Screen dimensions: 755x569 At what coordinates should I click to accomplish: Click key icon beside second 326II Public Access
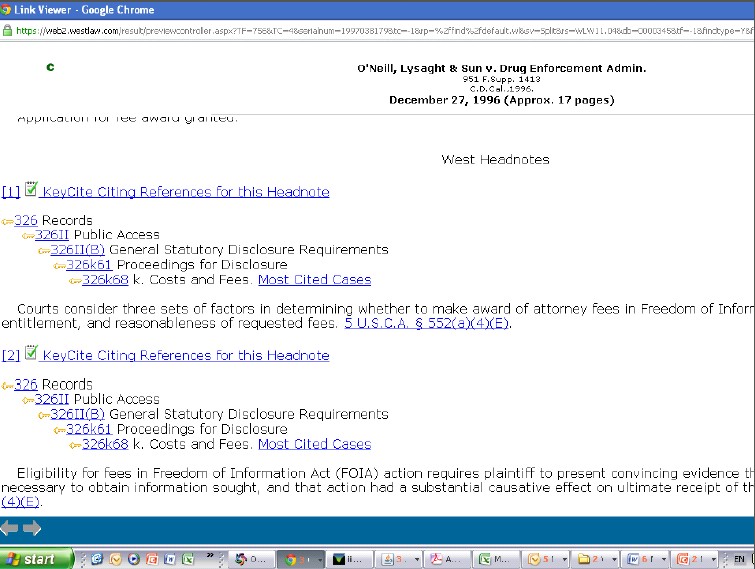coord(28,401)
